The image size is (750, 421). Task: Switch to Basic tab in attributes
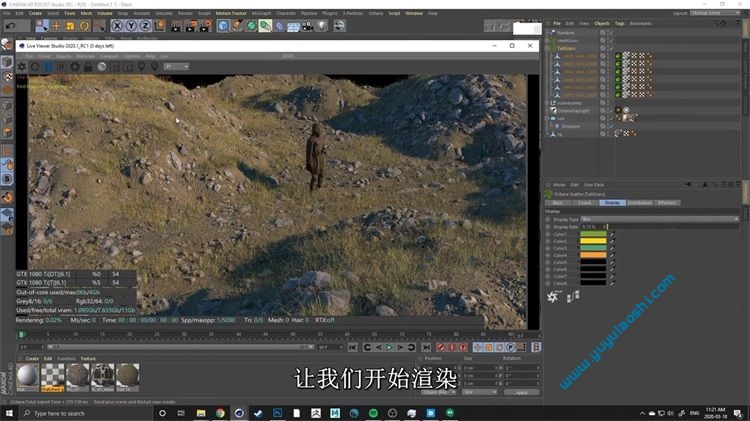558,203
